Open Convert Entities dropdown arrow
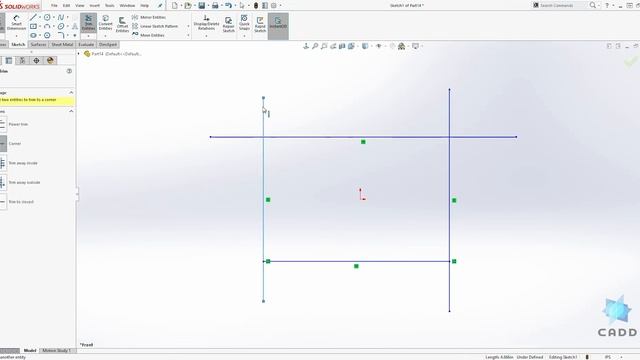The height and width of the screenshot is (360, 640). [x=105, y=36]
